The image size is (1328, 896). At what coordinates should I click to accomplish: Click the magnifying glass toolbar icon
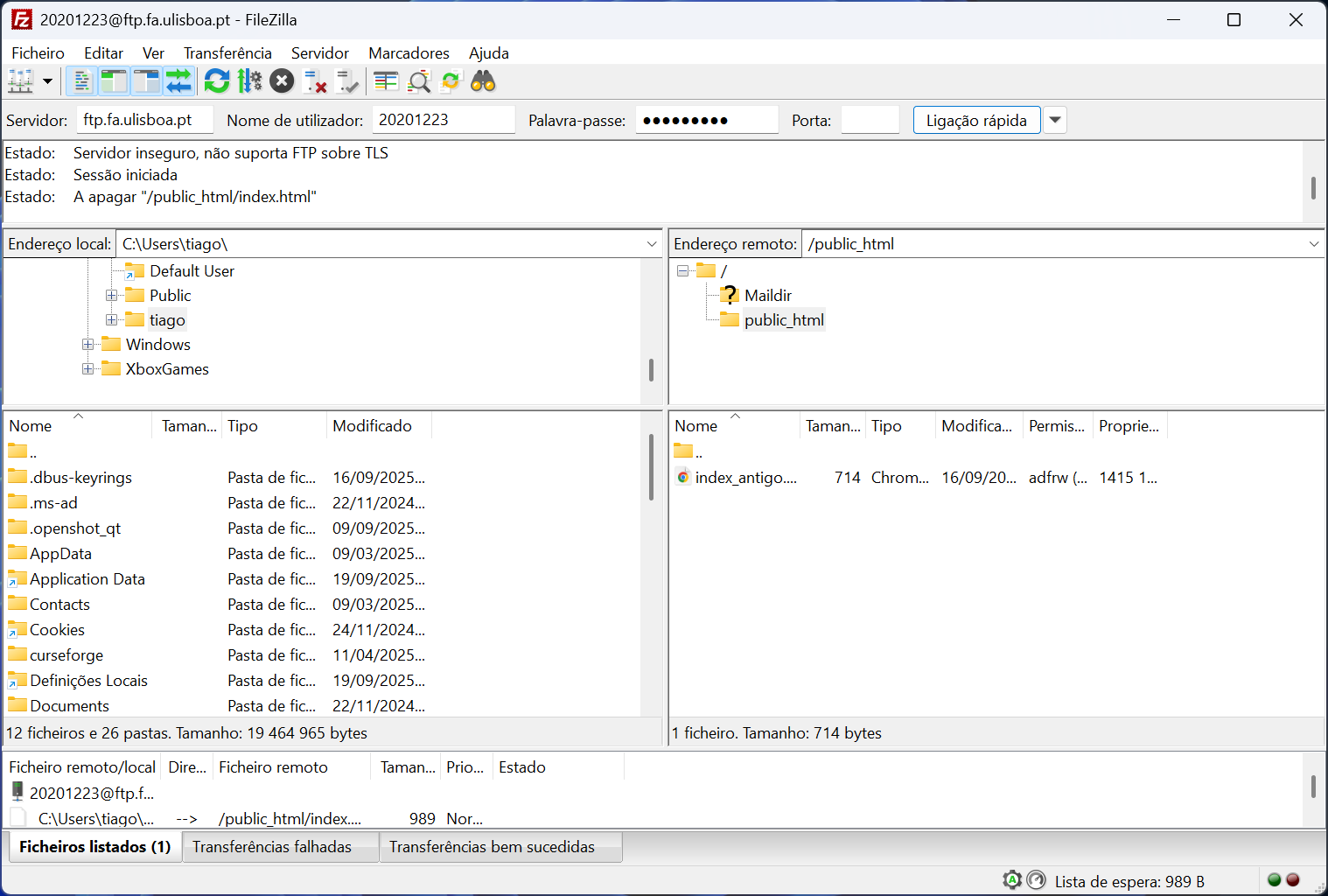click(419, 81)
